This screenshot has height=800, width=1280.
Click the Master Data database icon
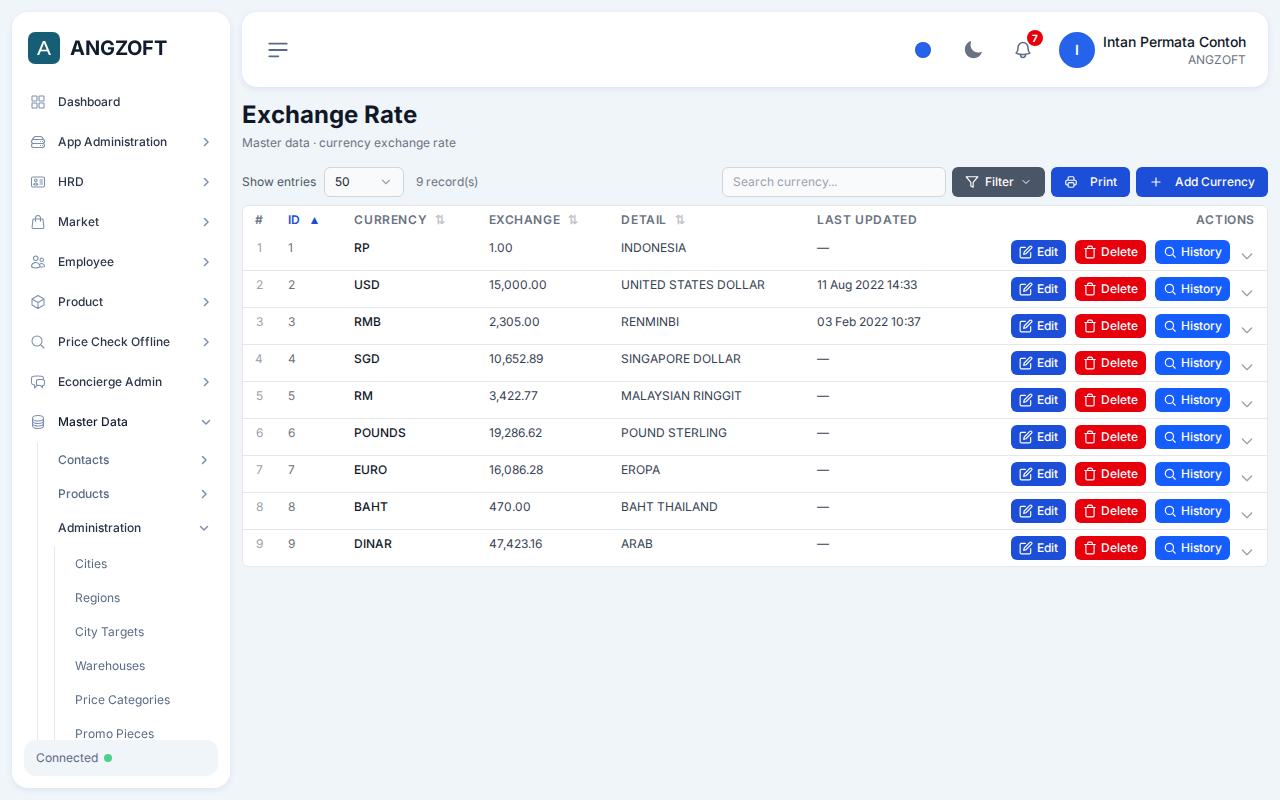tap(38, 422)
